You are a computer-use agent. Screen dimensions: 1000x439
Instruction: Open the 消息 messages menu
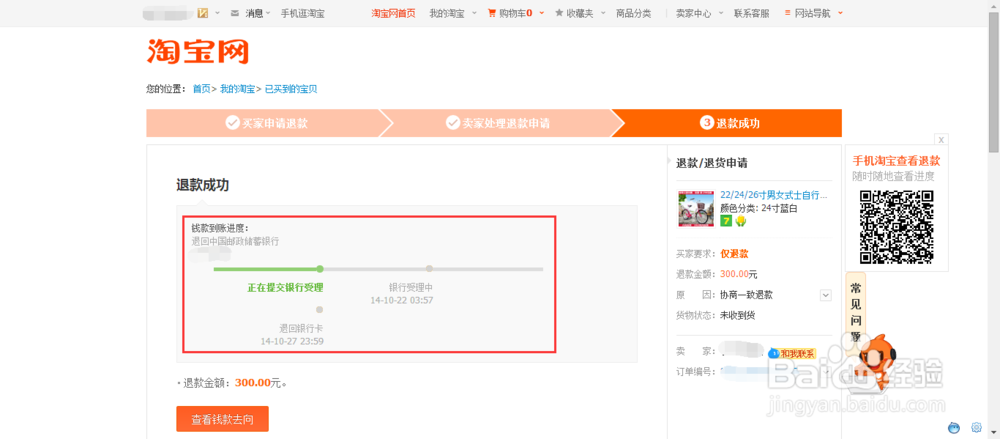tap(254, 13)
